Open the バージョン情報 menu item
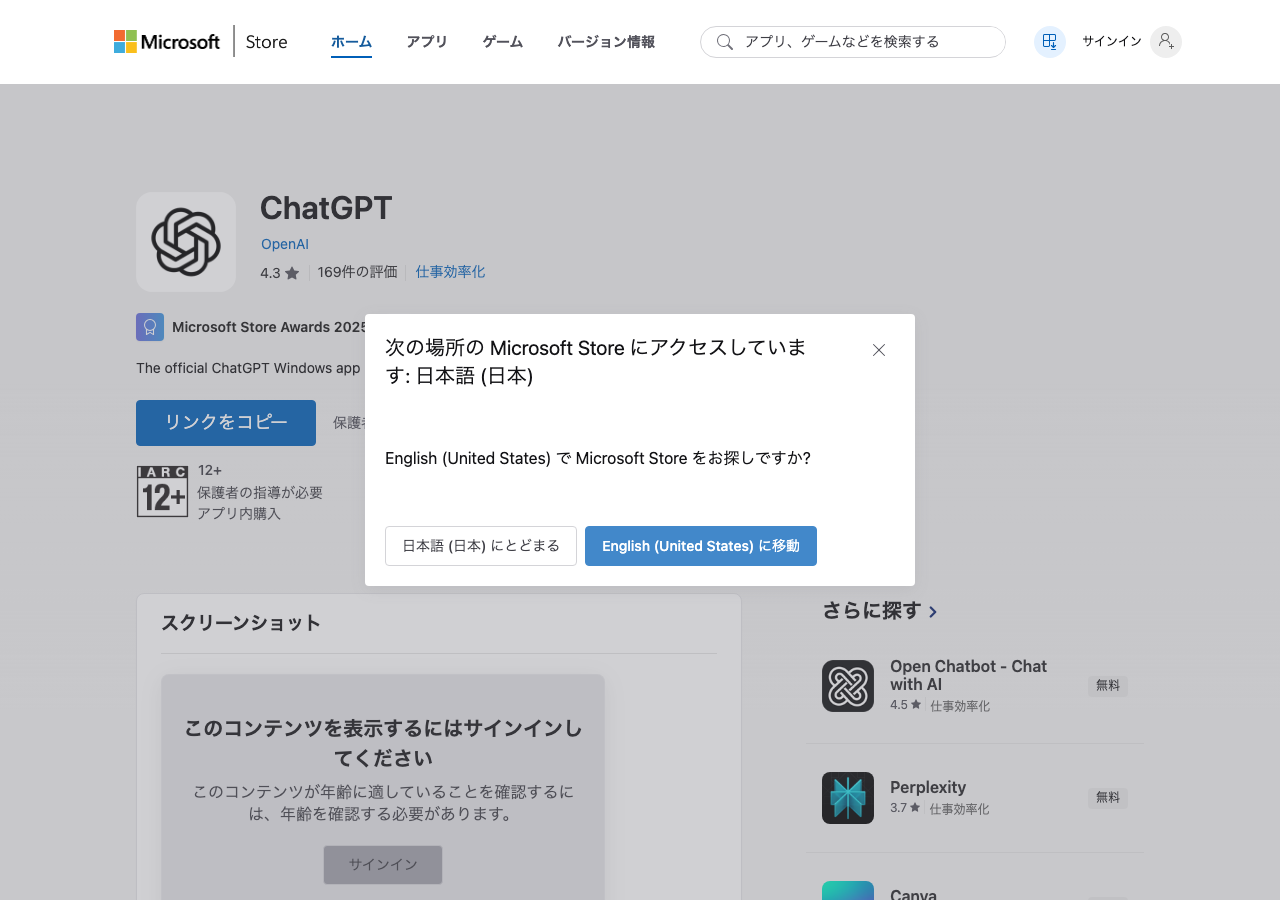The height and width of the screenshot is (900, 1280). 606,42
